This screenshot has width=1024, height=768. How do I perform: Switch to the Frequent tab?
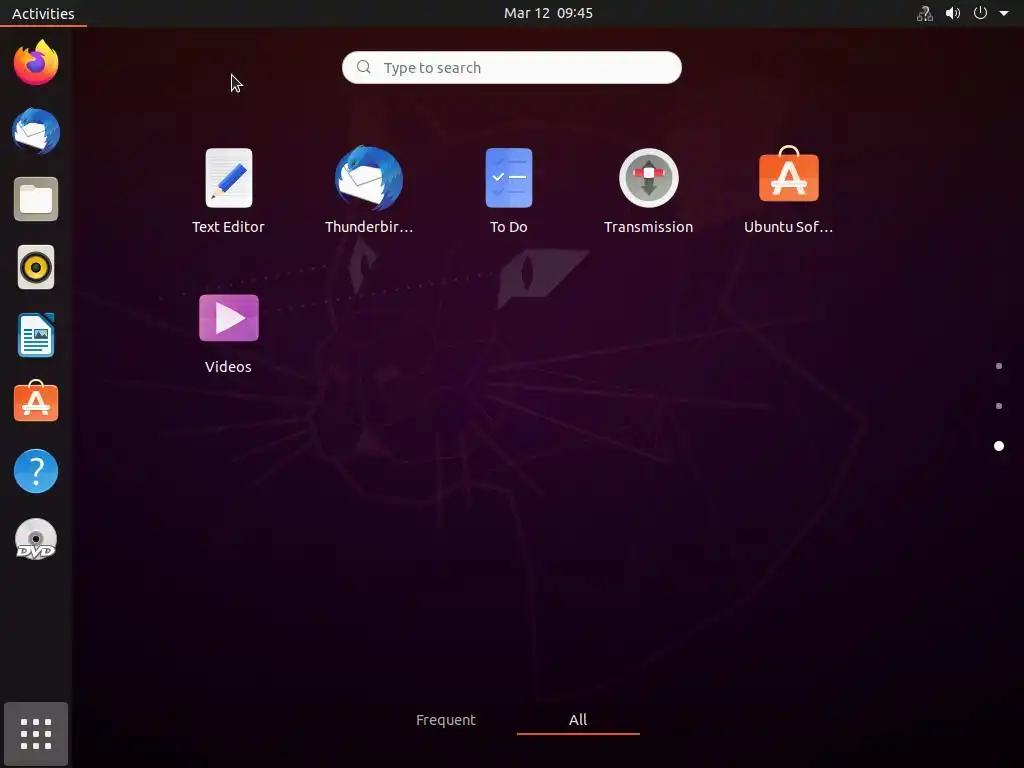446,720
